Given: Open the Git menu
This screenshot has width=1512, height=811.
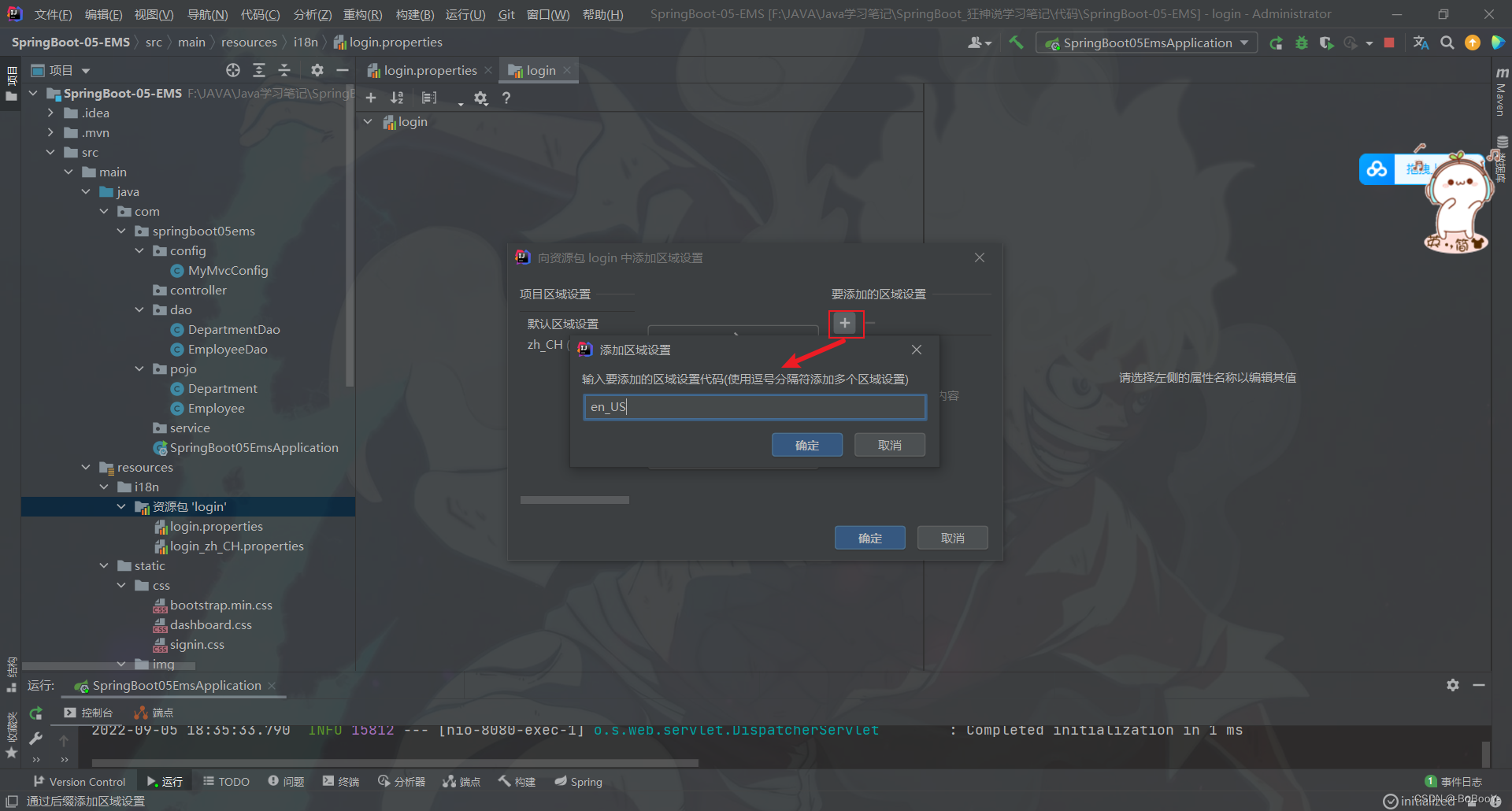Looking at the screenshot, I should pos(506,14).
